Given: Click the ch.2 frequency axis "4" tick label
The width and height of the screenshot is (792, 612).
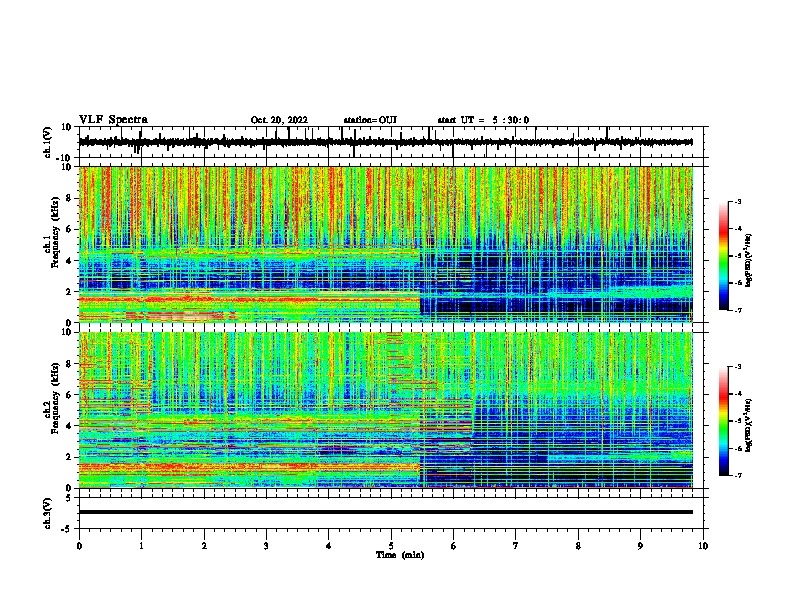Looking at the screenshot, I should [x=69, y=426].
